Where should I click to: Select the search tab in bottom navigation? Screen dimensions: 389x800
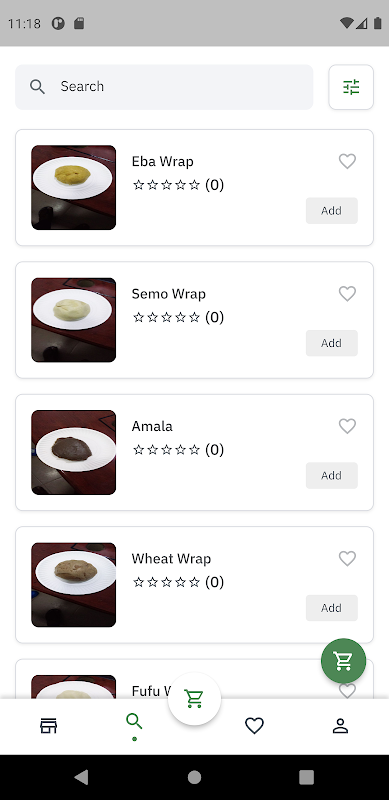134,722
